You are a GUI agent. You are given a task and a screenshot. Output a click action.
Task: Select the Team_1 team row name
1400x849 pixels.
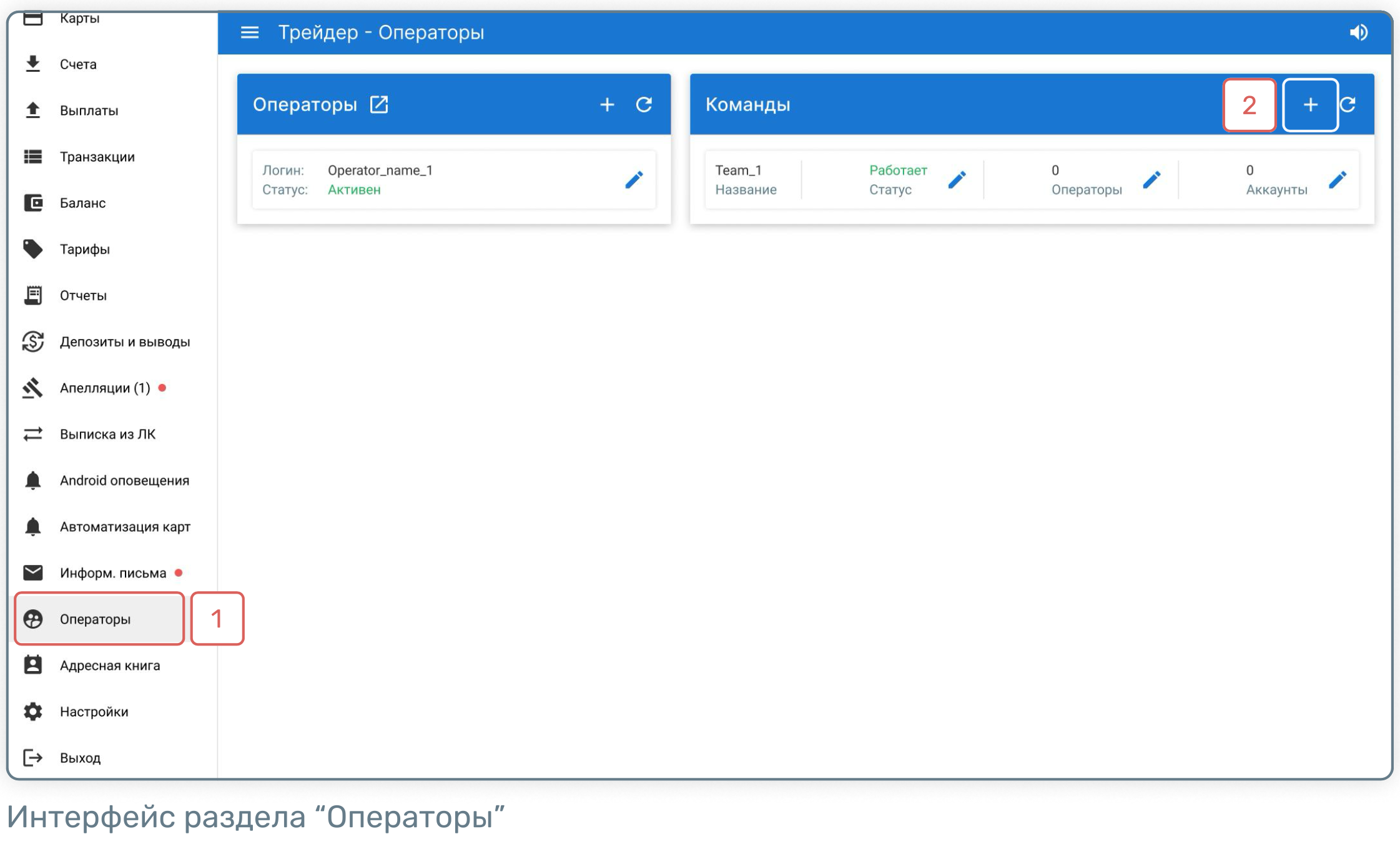(x=738, y=170)
